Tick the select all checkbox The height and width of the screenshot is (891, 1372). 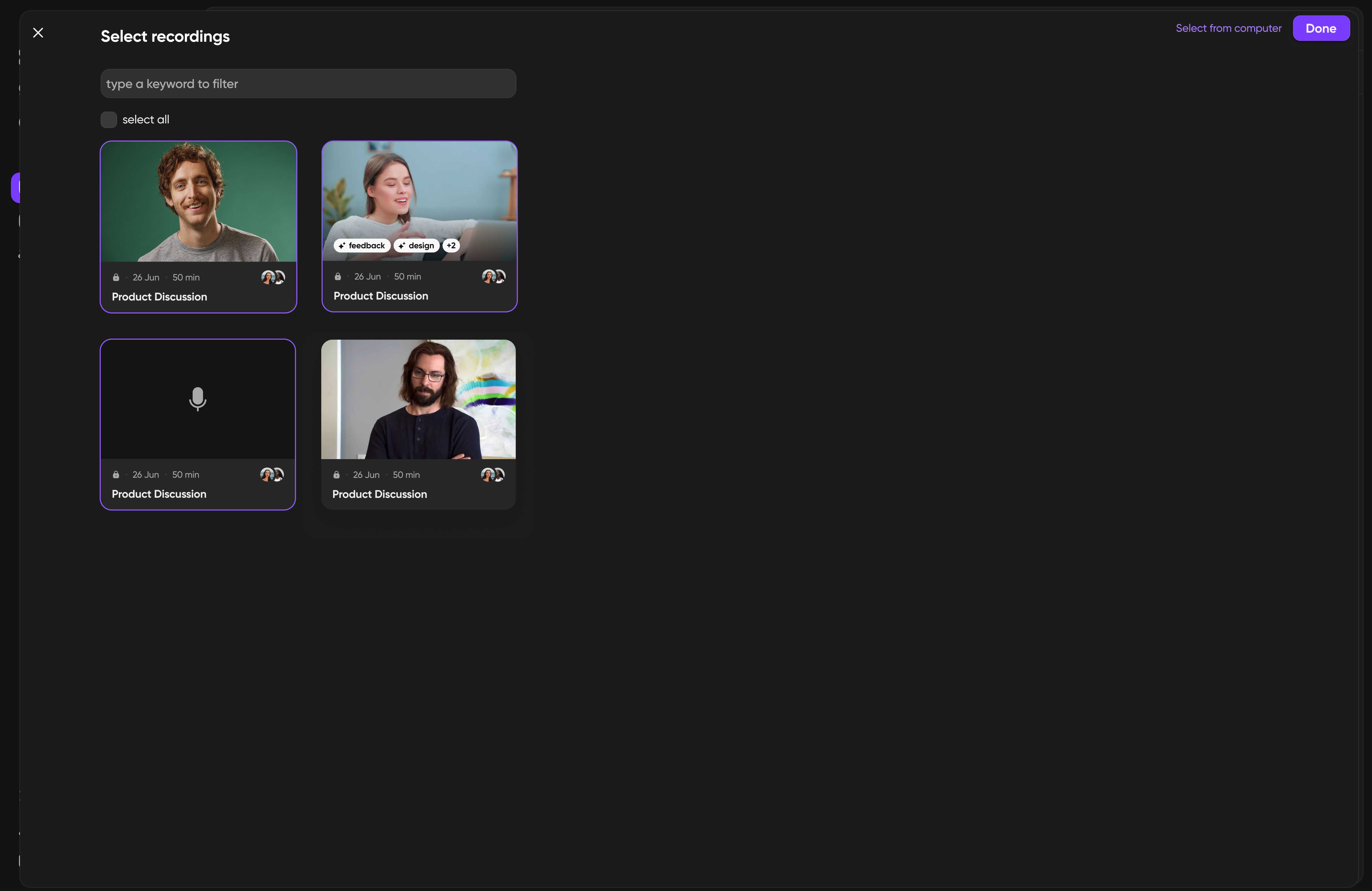point(109,120)
